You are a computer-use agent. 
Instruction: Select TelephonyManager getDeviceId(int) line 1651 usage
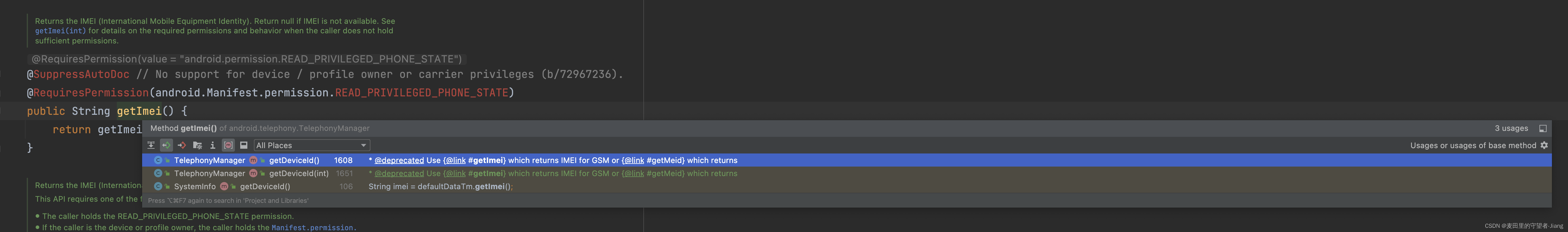click(x=847, y=173)
